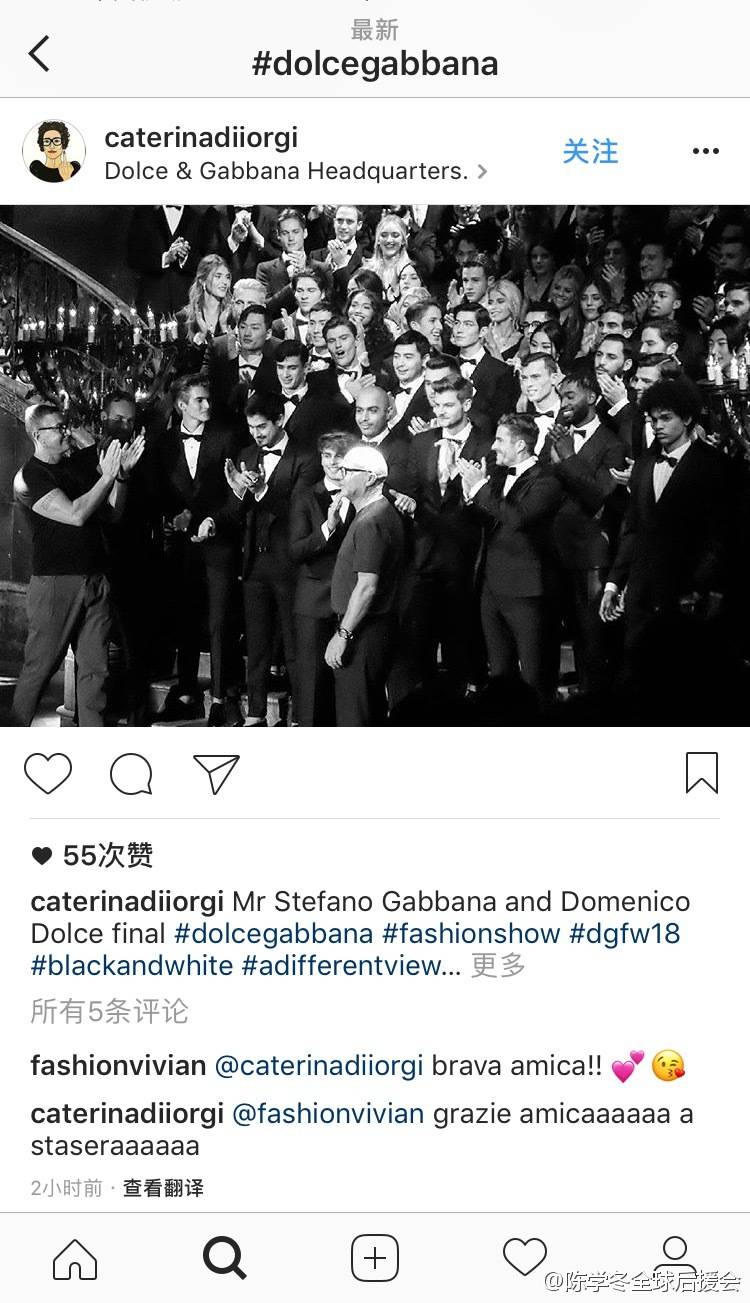Follow caterinadiiorgi with the 关注 button
Viewport: 750px width, 1303px height.
(x=590, y=152)
